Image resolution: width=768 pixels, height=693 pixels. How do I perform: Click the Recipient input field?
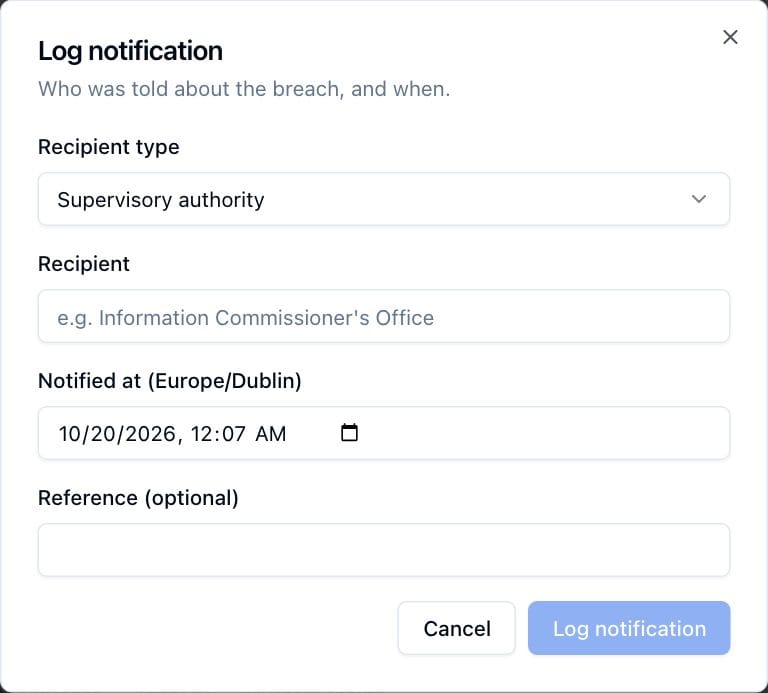tap(384, 316)
